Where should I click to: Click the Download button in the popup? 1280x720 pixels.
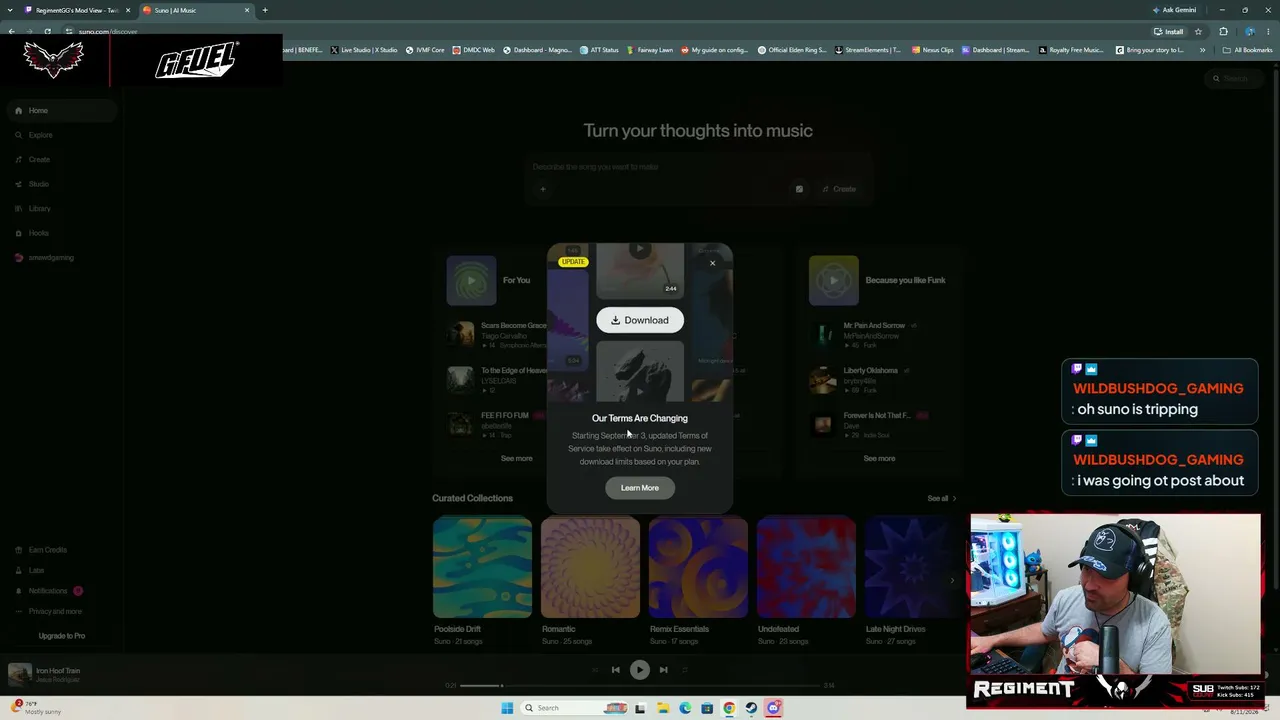640,320
